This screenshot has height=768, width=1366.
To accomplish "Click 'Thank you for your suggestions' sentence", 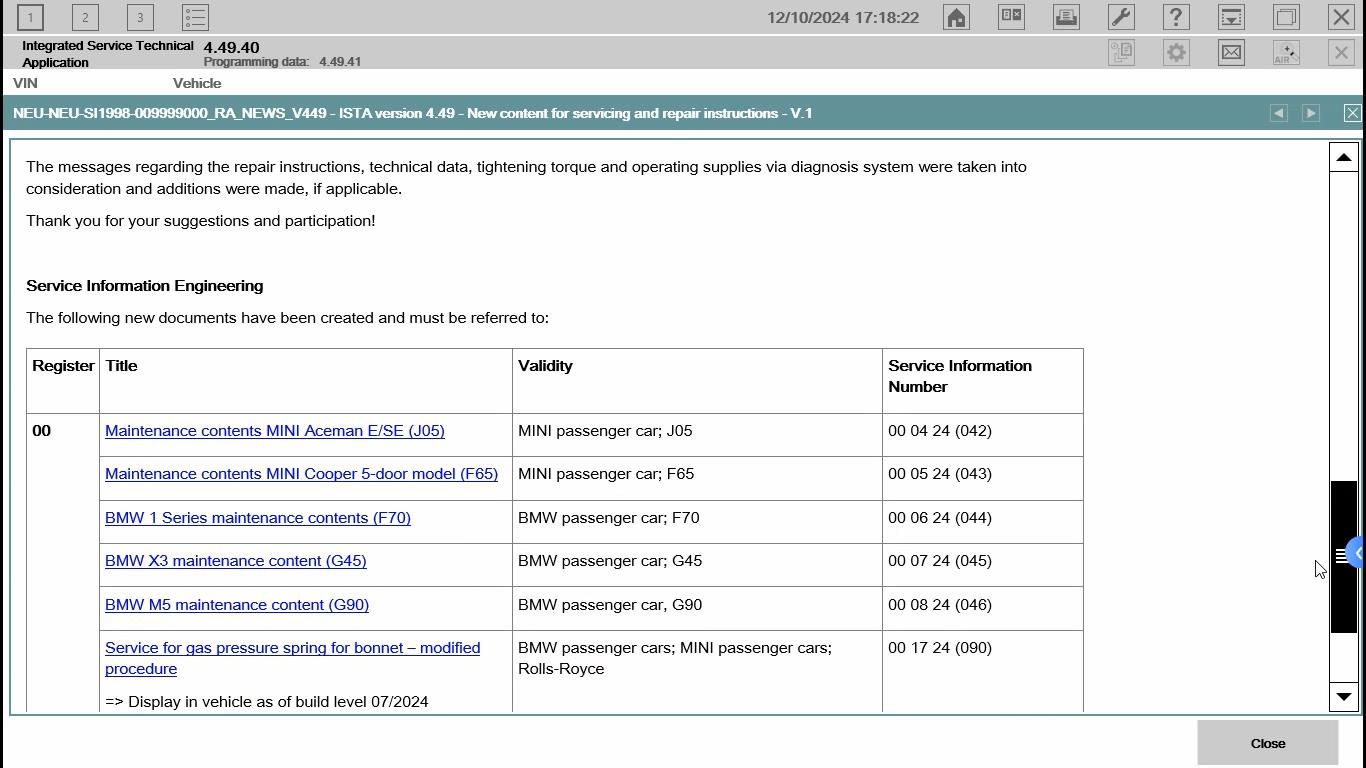I will click(201, 221).
